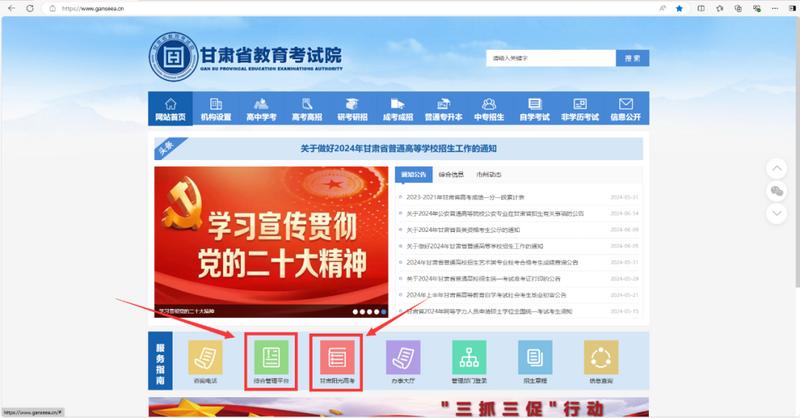
Task: Go to 信息公开 in navigation bar
Action: [x=626, y=109]
